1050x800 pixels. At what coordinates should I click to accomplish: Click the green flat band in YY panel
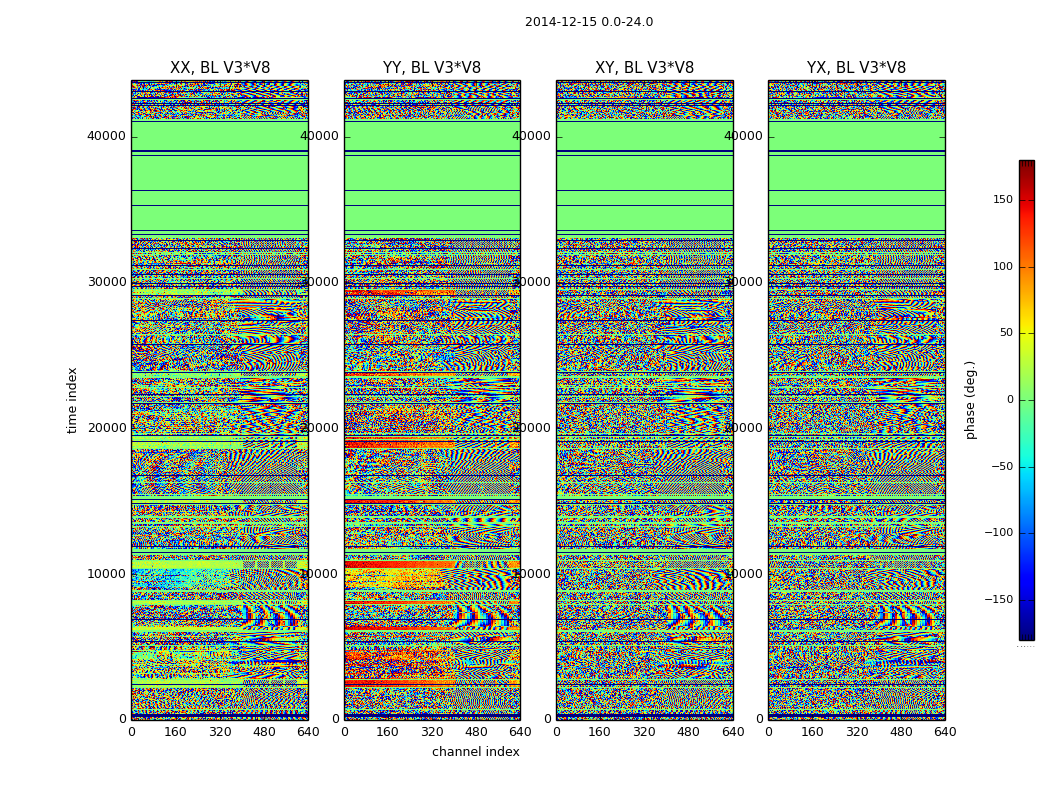coord(433,177)
